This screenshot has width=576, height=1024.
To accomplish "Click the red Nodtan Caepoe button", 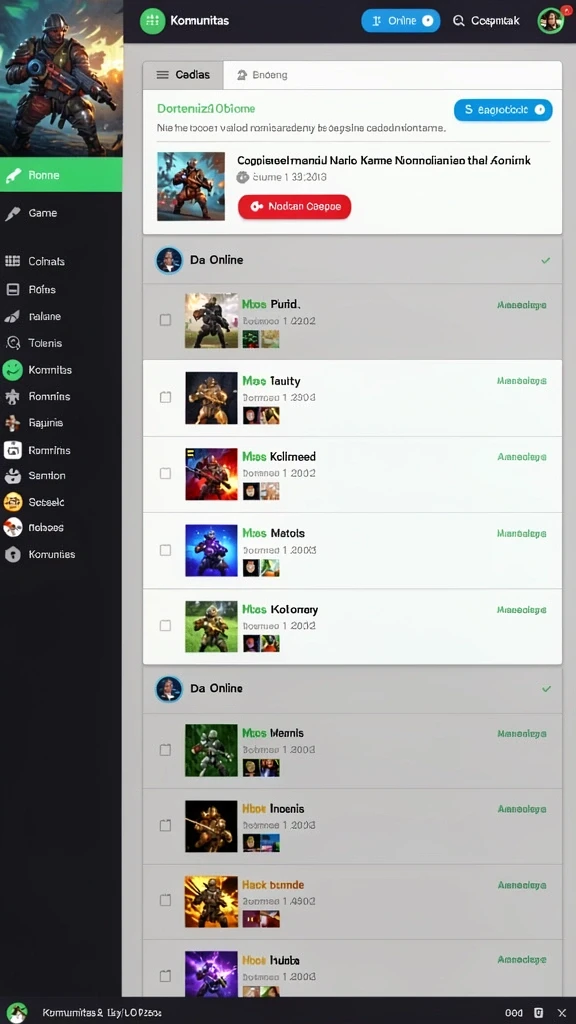I will [295, 206].
